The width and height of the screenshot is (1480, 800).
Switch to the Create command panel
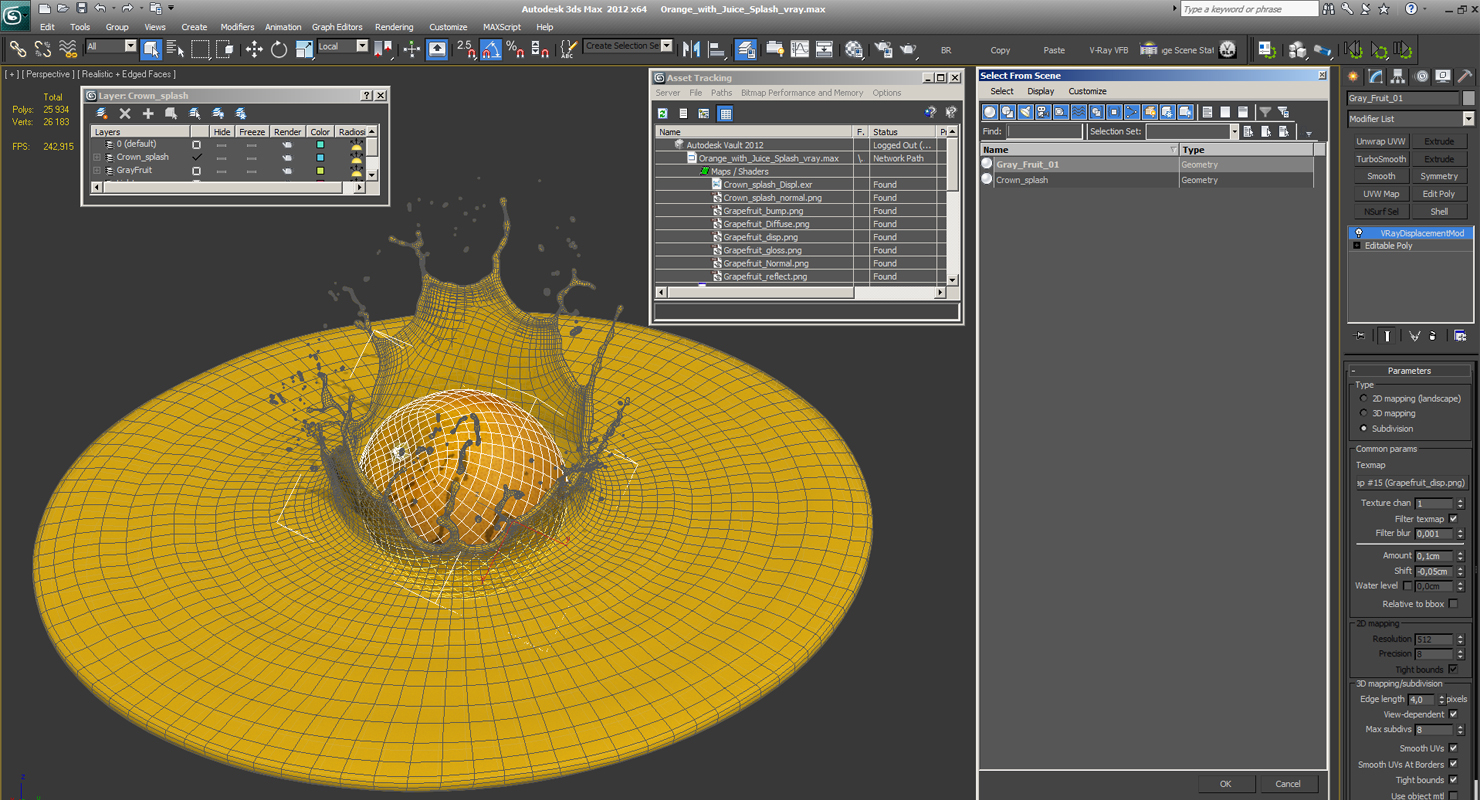[x=1354, y=76]
